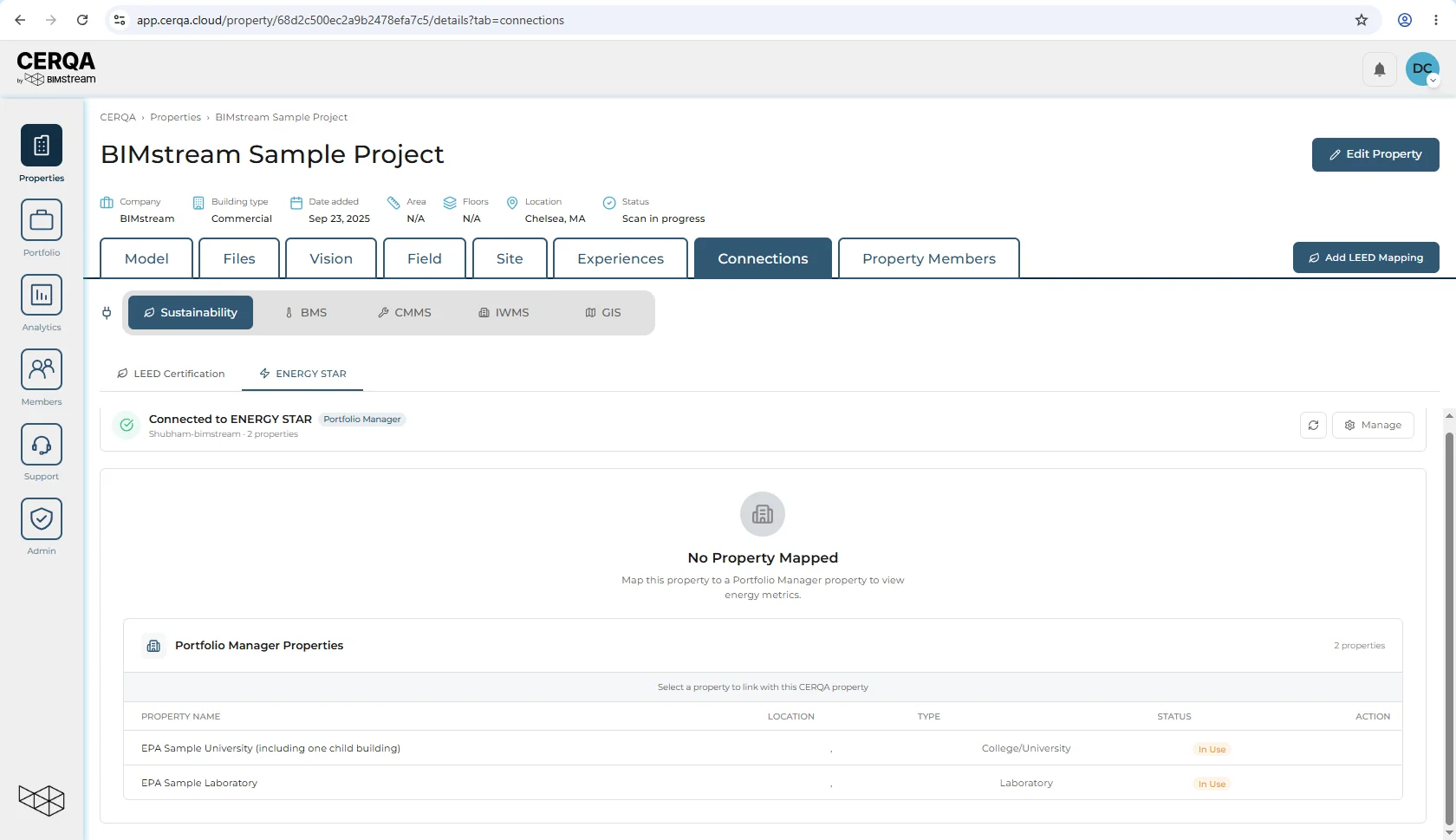Reload the browser page
This screenshot has width=1456, height=840.
[82, 20]
